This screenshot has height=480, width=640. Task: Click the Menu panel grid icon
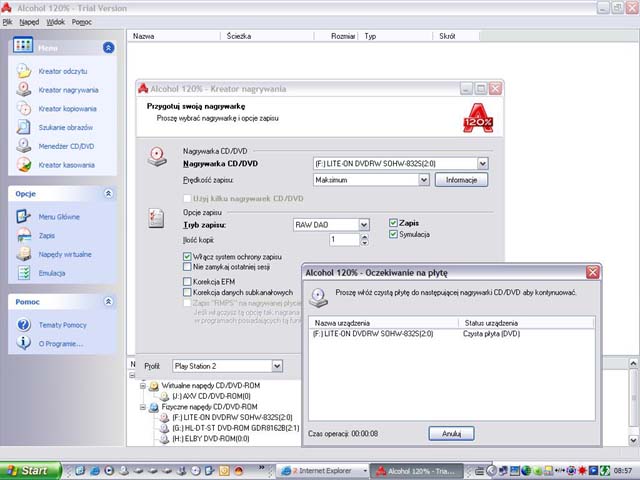point(23,45)
